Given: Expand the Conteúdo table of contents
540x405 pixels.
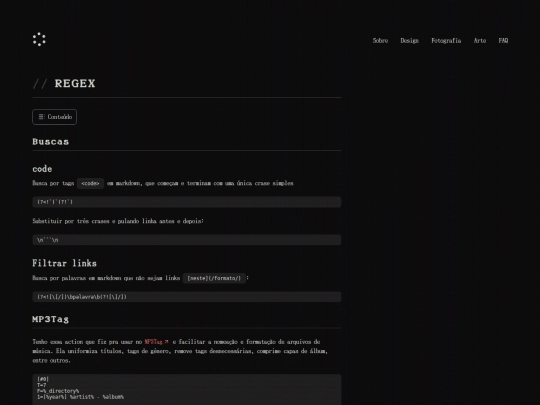Looking at the screenshot, I should pos(54,117).
